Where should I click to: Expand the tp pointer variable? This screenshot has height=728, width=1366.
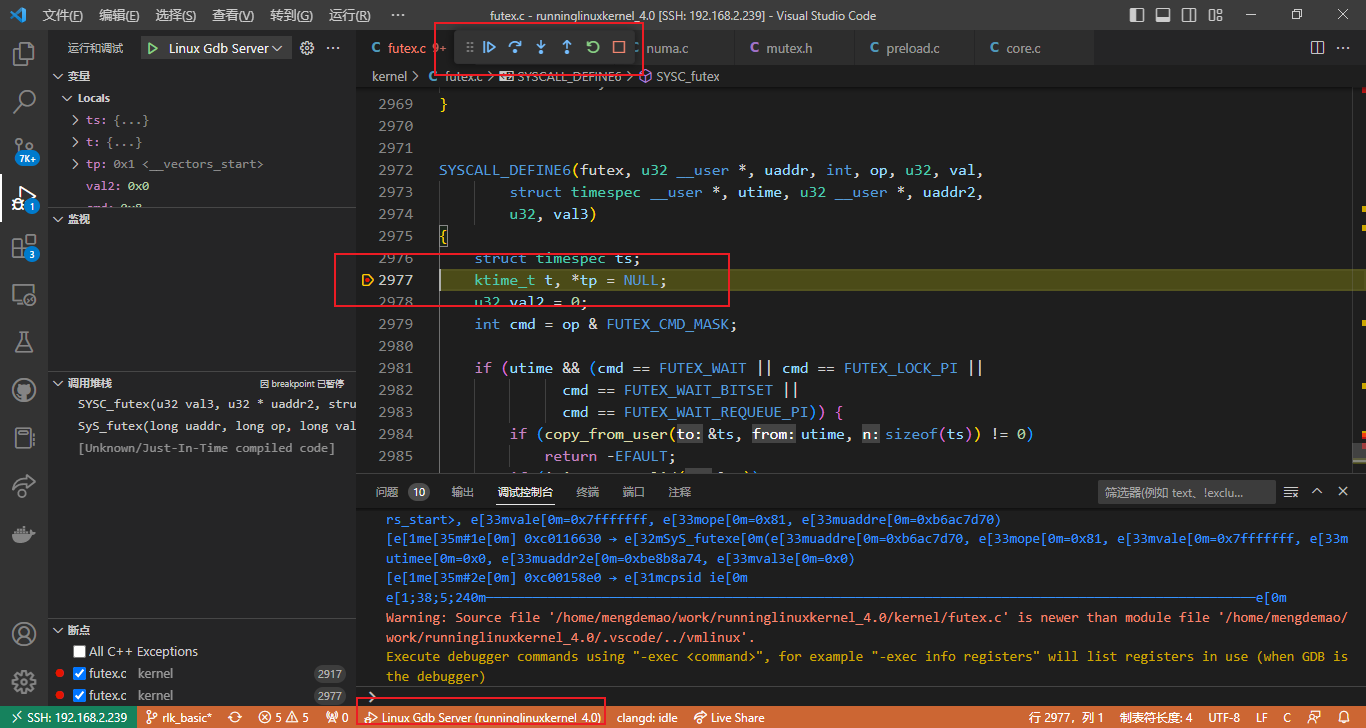(76, 164)
